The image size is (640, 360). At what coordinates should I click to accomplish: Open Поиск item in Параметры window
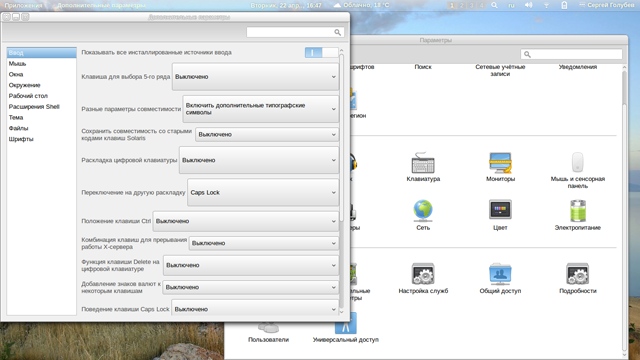pyautogui.click(x=423, y=67)
